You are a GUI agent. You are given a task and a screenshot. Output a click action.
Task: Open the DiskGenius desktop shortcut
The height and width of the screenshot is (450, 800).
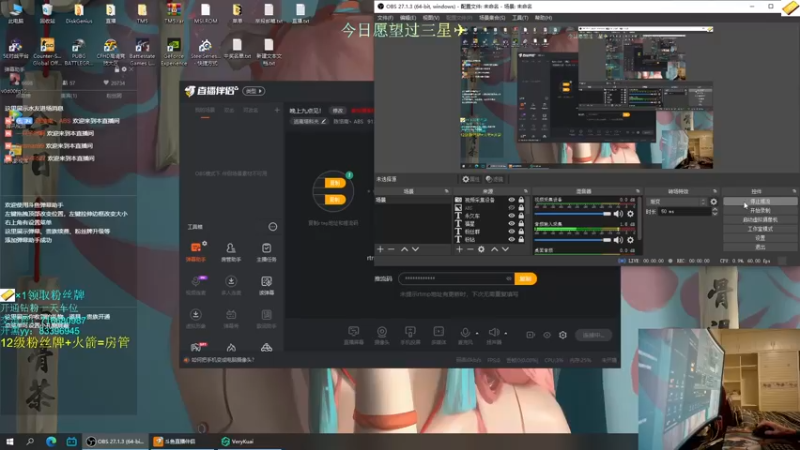point(79,14)
